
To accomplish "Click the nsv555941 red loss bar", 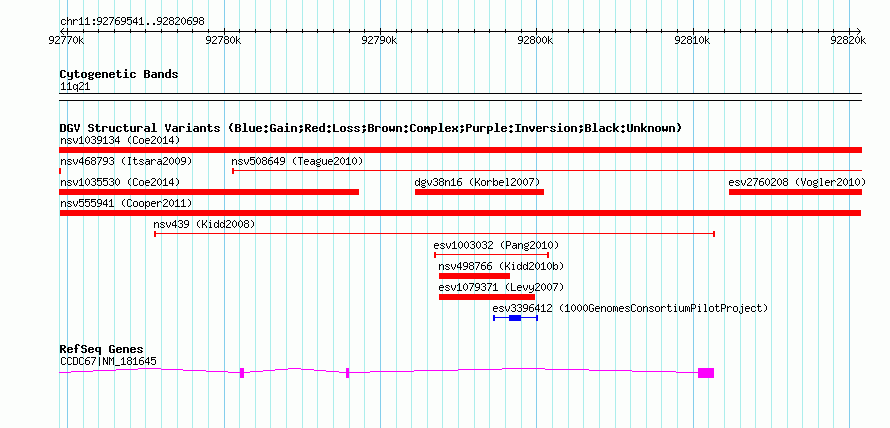I will click(x=460, y=213).
